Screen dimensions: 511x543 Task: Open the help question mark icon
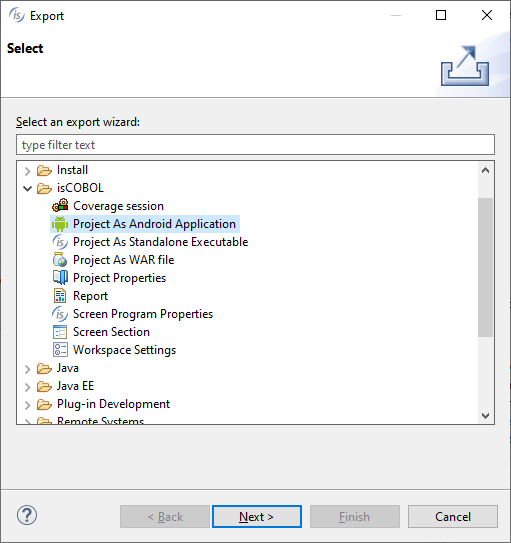tap(27, 515)
